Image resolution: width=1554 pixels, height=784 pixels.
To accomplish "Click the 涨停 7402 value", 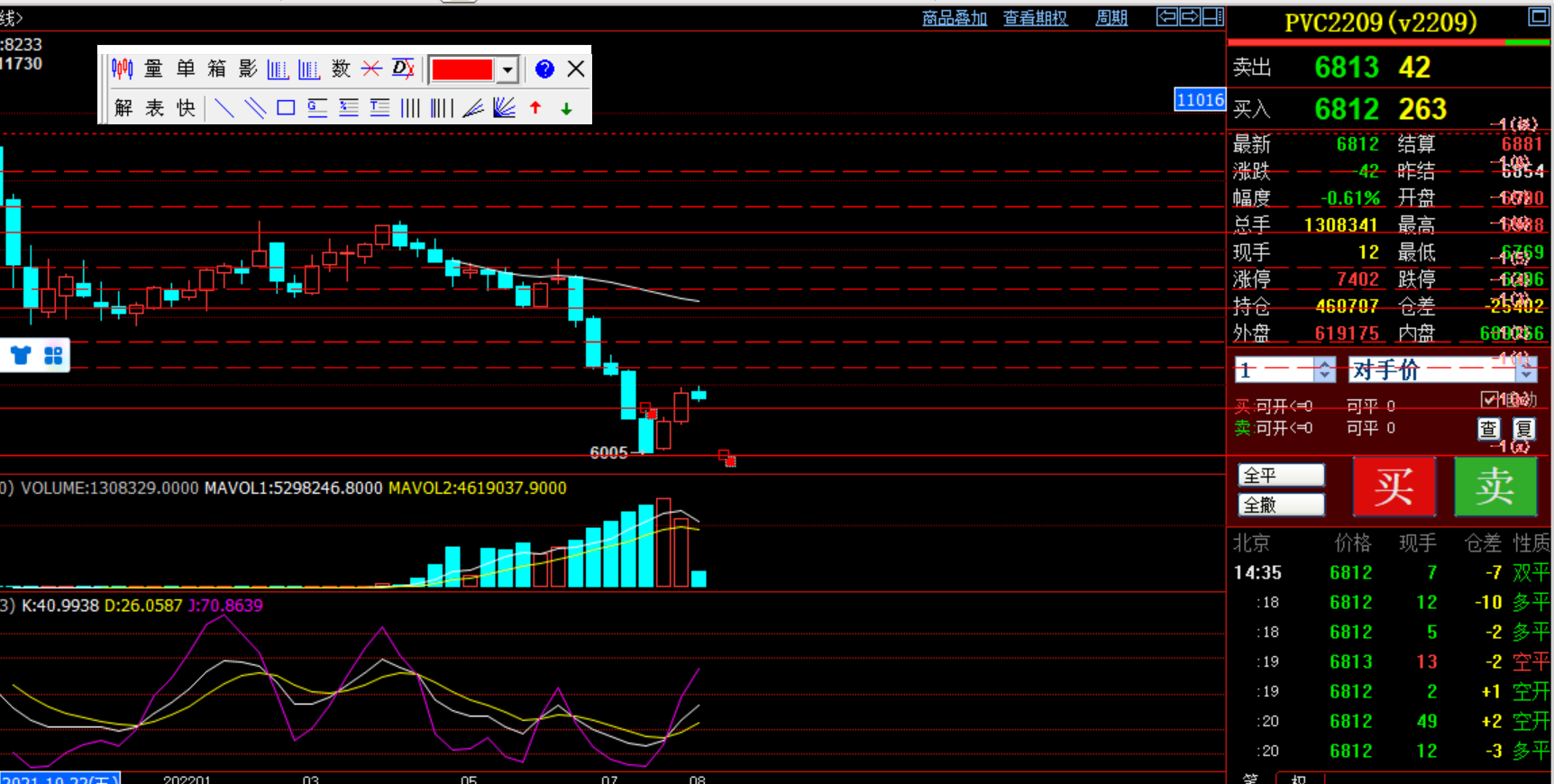I will point(1357,279).
